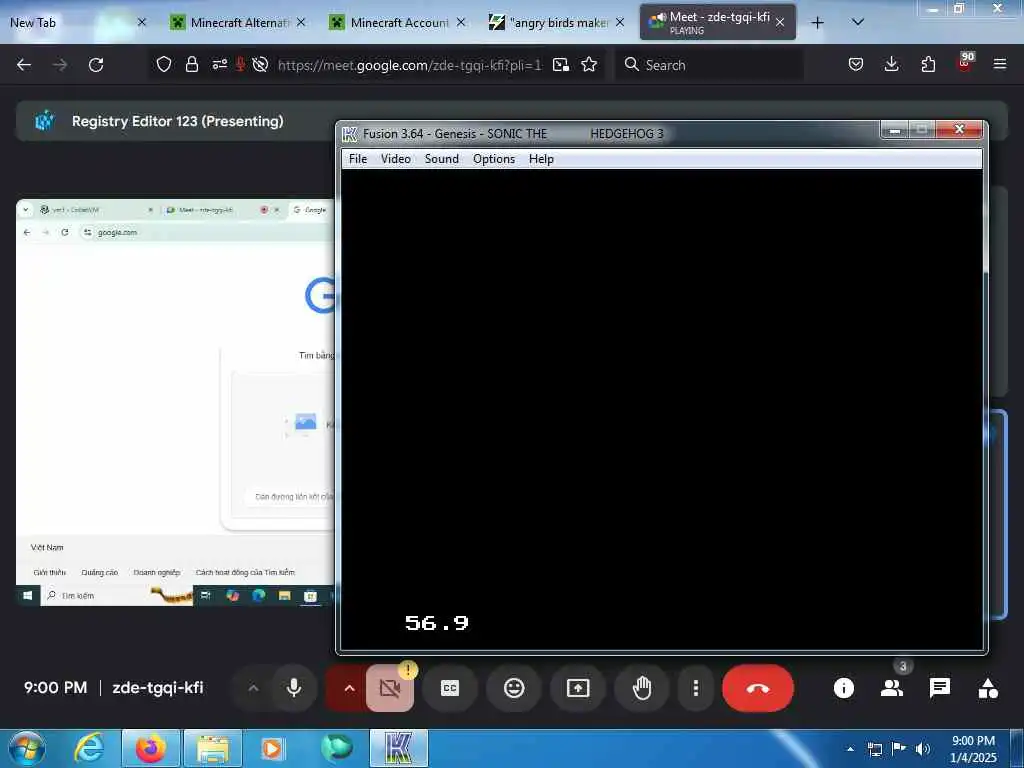The image size is (1024, 768).
Task: Open Internet Explorer from the taskbar
Action: click(88, 748)
